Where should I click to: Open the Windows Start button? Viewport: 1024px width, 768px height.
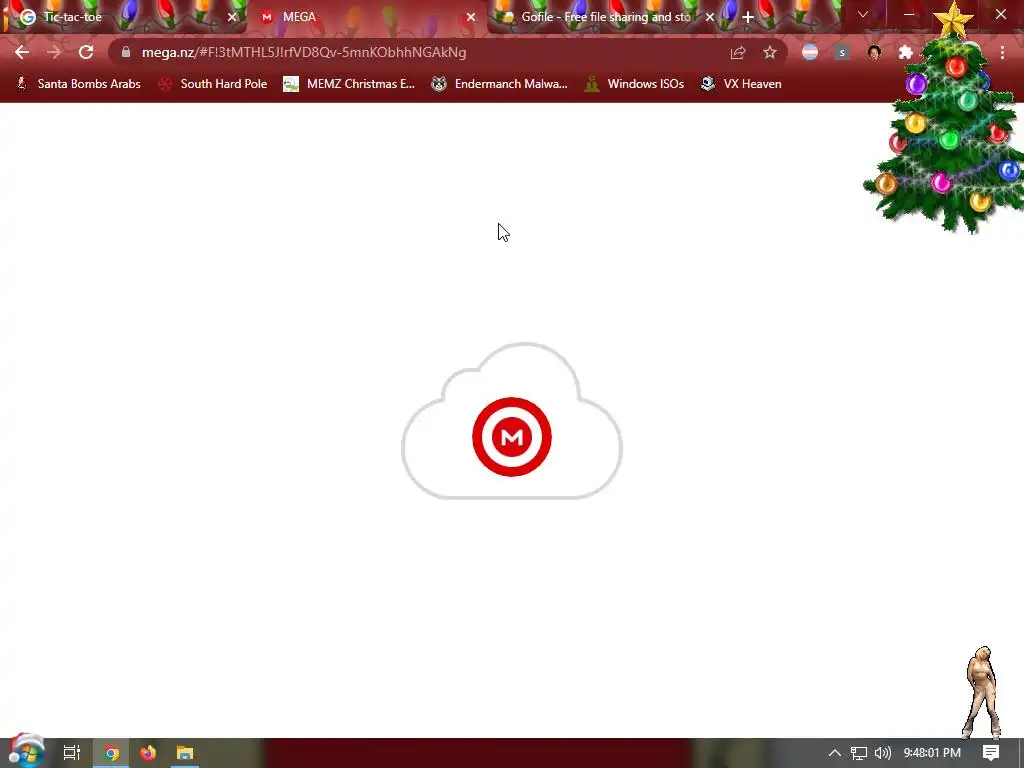pyautogui.click(x=26, y=752)
